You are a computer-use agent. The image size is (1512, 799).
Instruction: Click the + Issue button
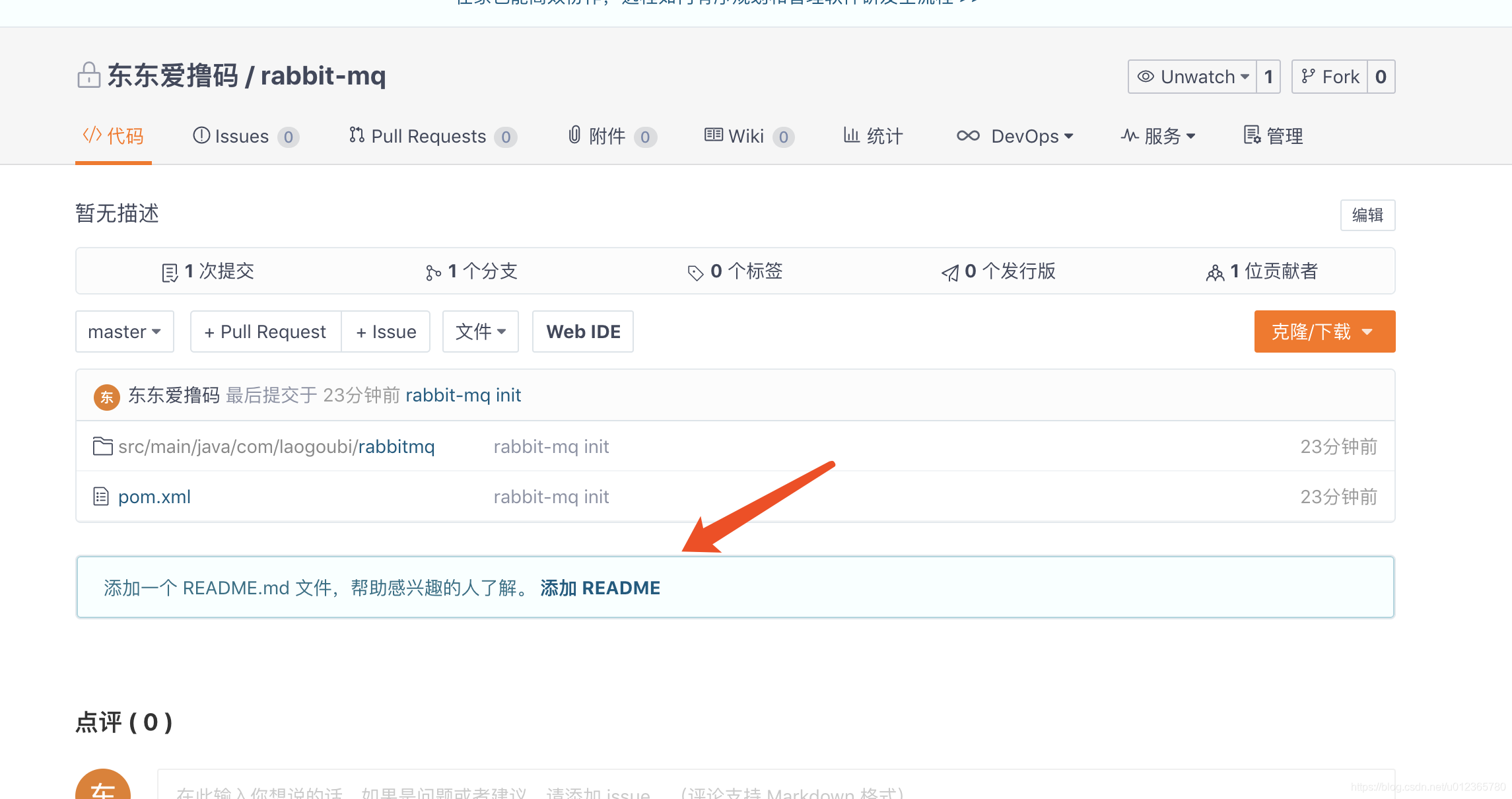(386, 331)
